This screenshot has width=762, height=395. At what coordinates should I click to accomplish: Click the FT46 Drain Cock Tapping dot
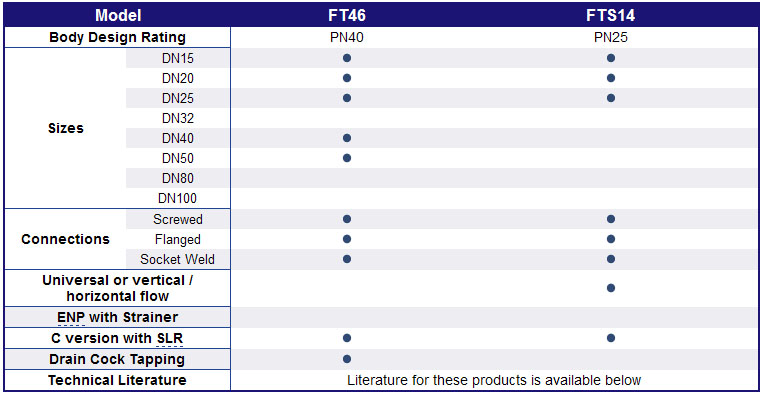point(346,359)
